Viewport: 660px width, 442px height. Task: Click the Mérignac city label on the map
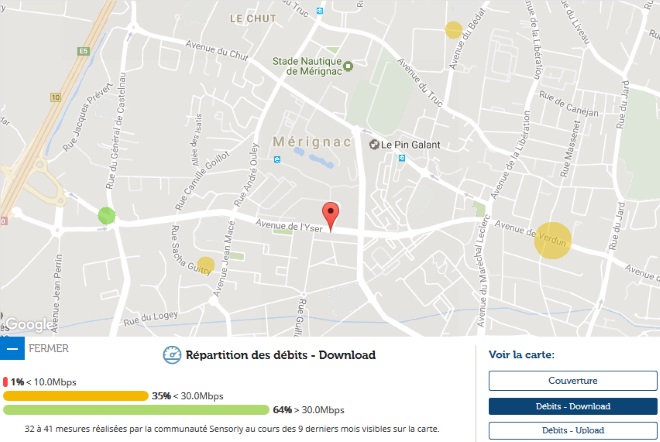coord(312,142)
